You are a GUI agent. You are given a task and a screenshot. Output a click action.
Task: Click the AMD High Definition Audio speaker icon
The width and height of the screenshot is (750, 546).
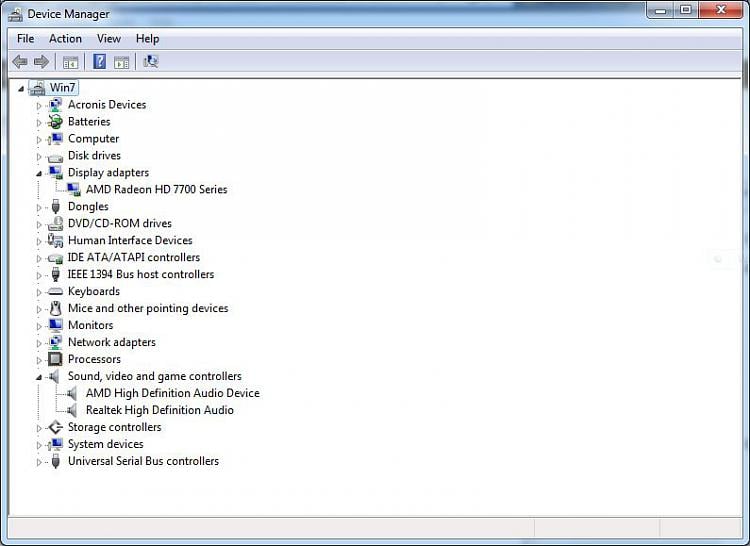(x=73, y=393)
